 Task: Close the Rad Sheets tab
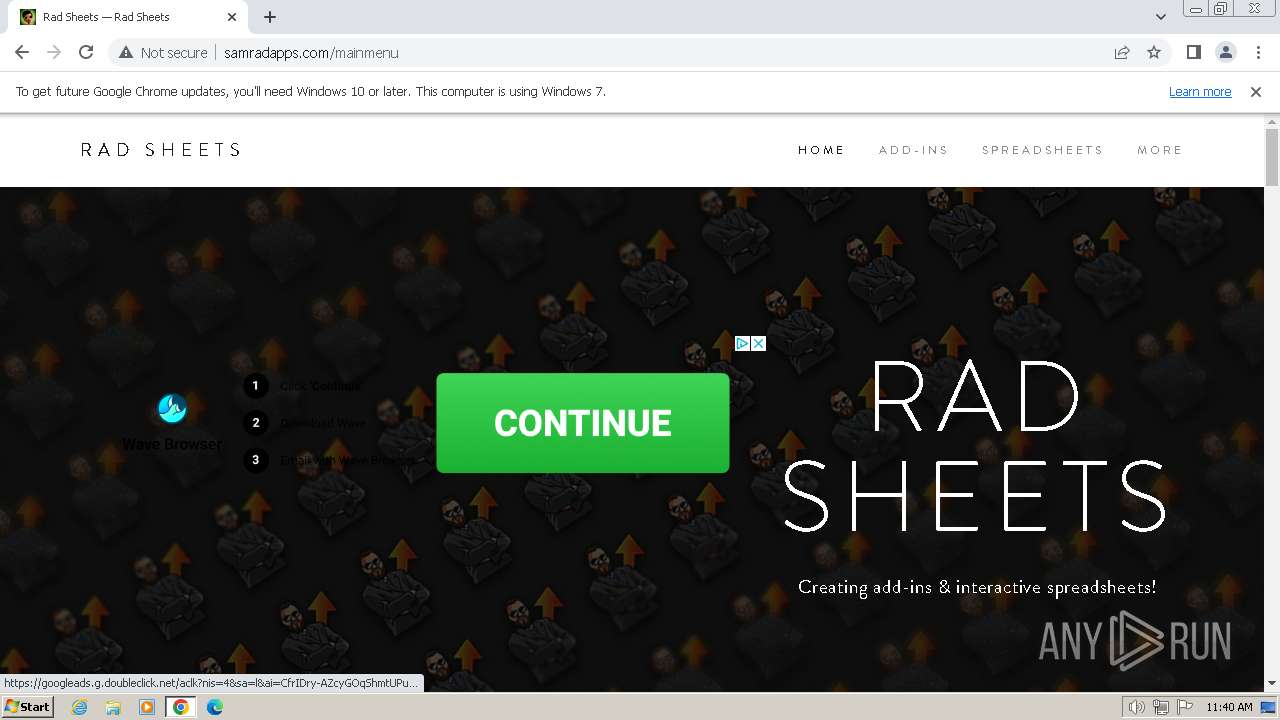[232, 17]
